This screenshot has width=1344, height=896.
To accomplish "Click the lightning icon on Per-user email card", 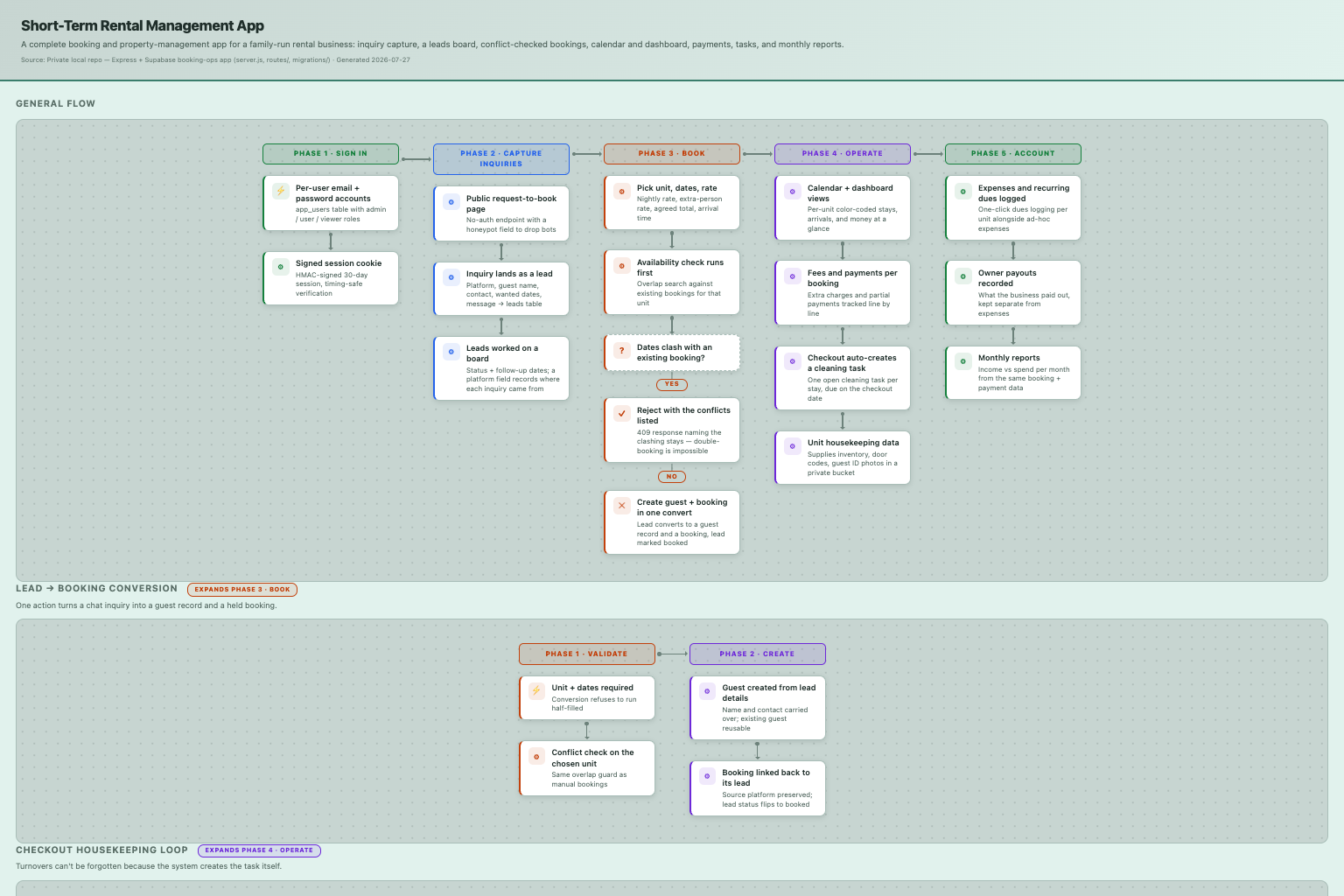I will tap(281, 191).
